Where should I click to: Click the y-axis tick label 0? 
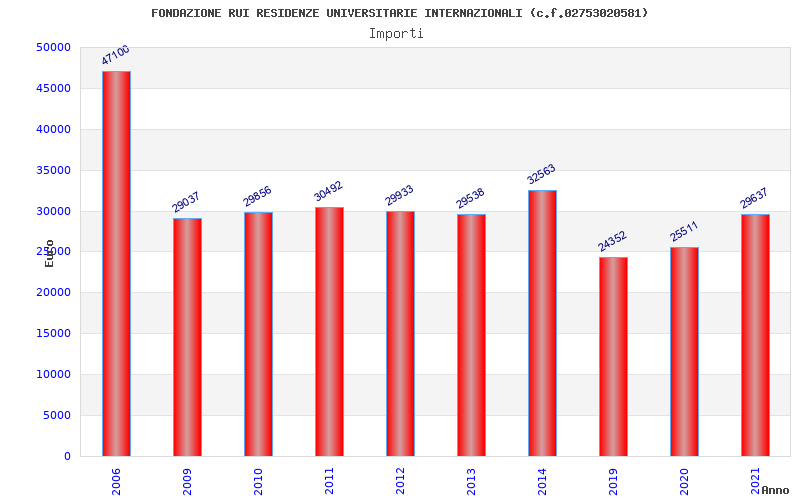point(67,457)
